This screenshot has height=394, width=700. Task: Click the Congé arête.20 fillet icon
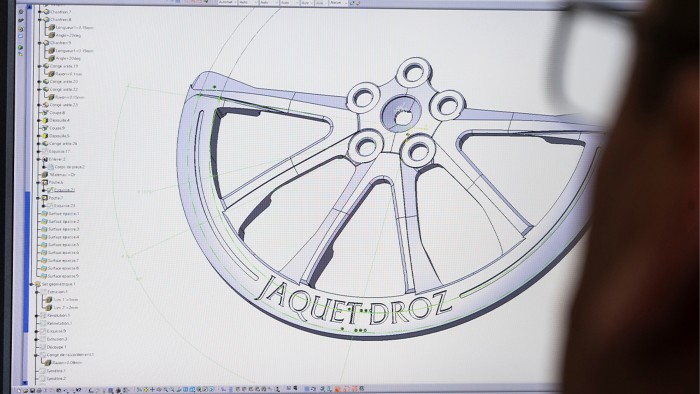pyautogui.click(x=46, y=82)
